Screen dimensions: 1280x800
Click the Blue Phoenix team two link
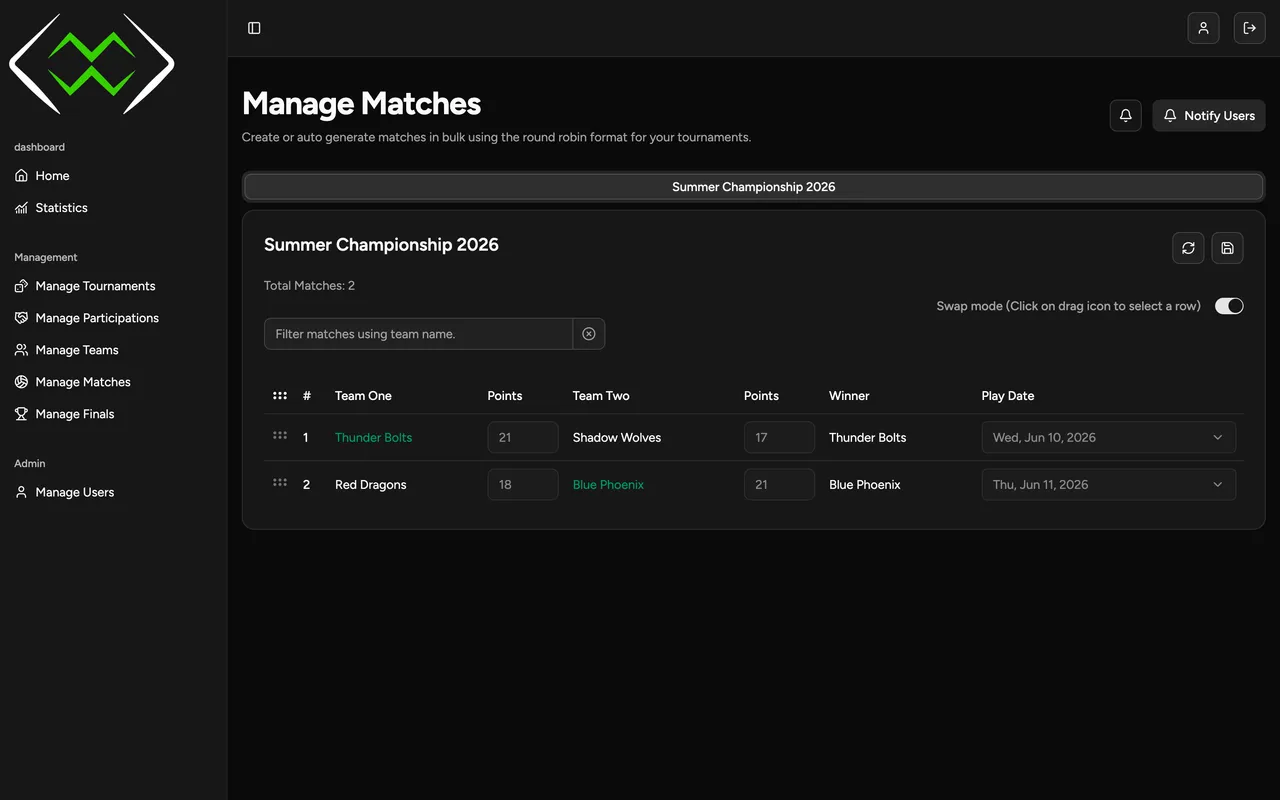pyautogui.click(x=608, y=484)
